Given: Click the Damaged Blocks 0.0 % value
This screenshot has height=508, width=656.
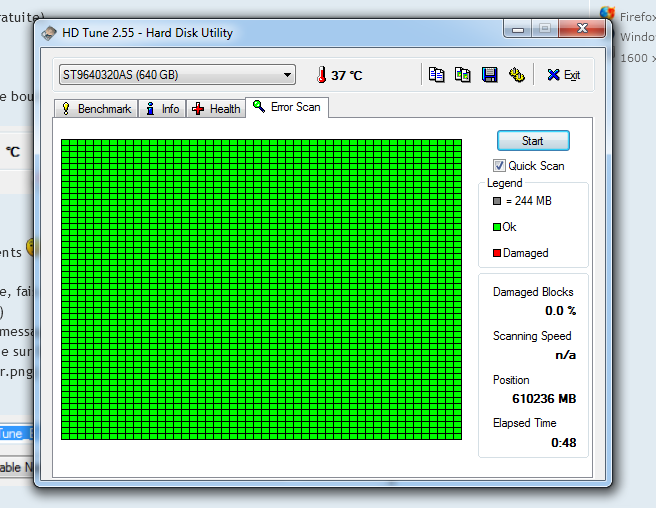Looking at the screenshot, I should tap(560, 311).
